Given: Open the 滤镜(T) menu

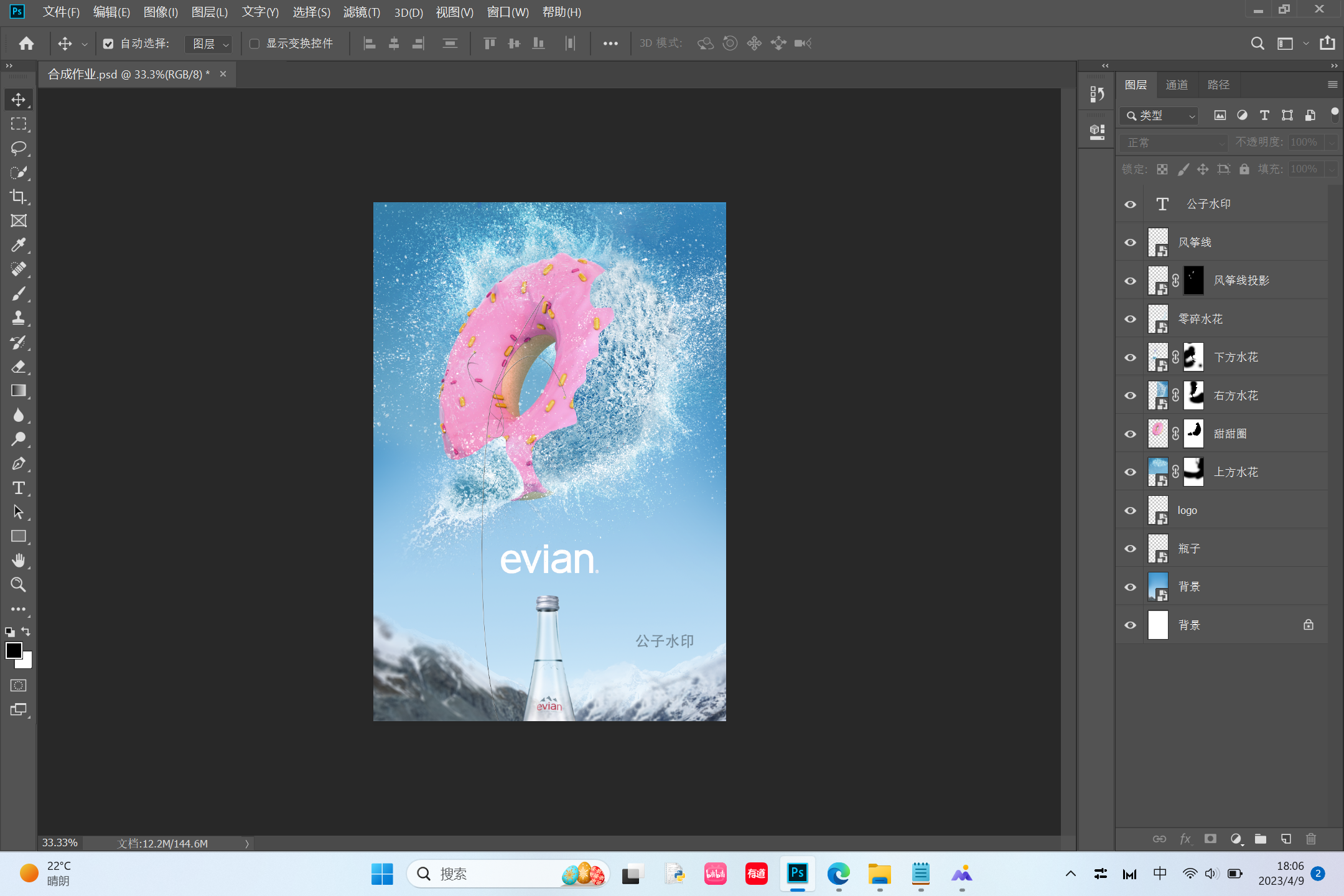Looking at the screenshot, I should click(x=362, y=12).
